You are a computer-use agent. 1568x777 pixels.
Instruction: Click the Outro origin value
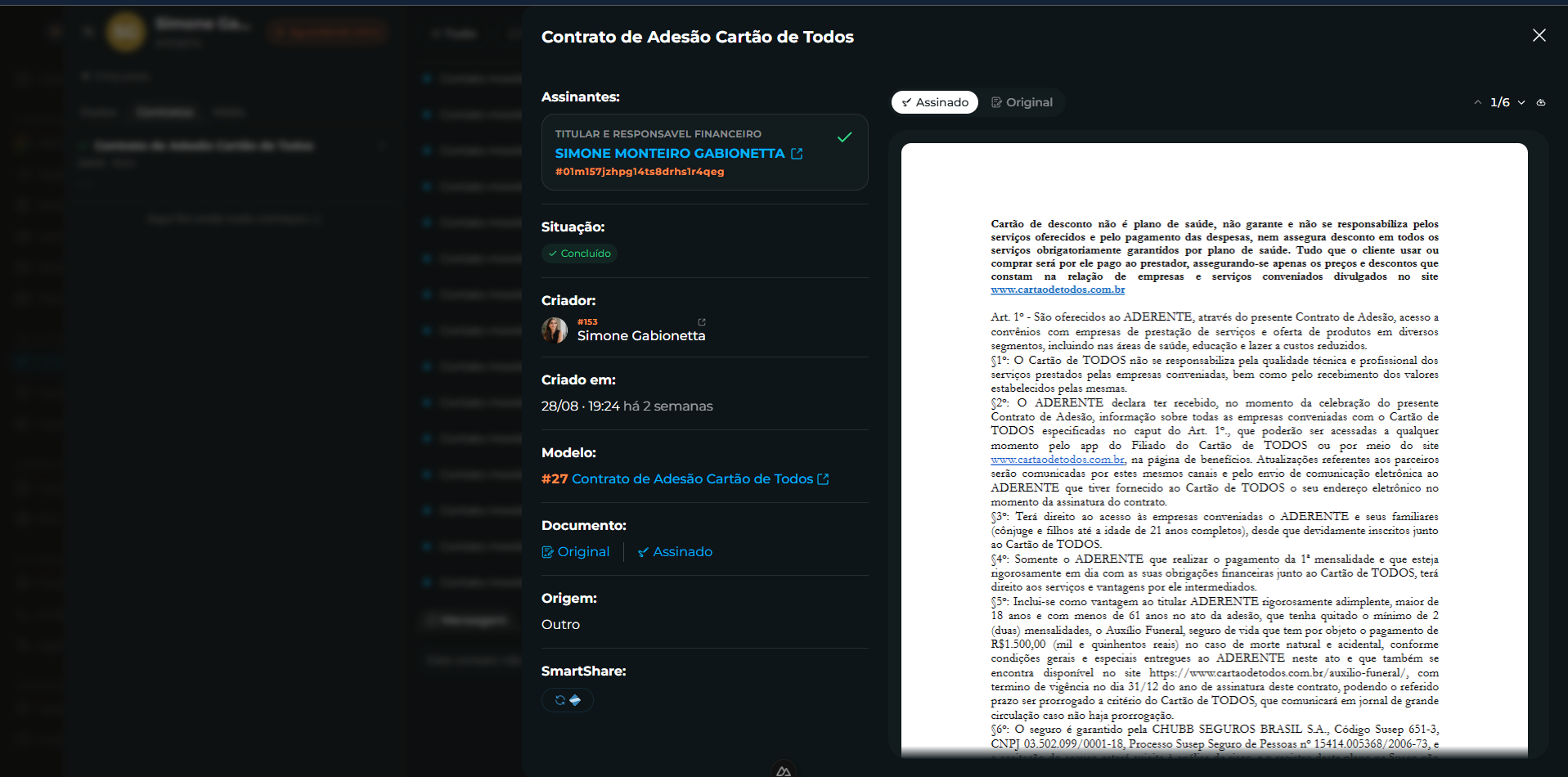coord(560,624)
